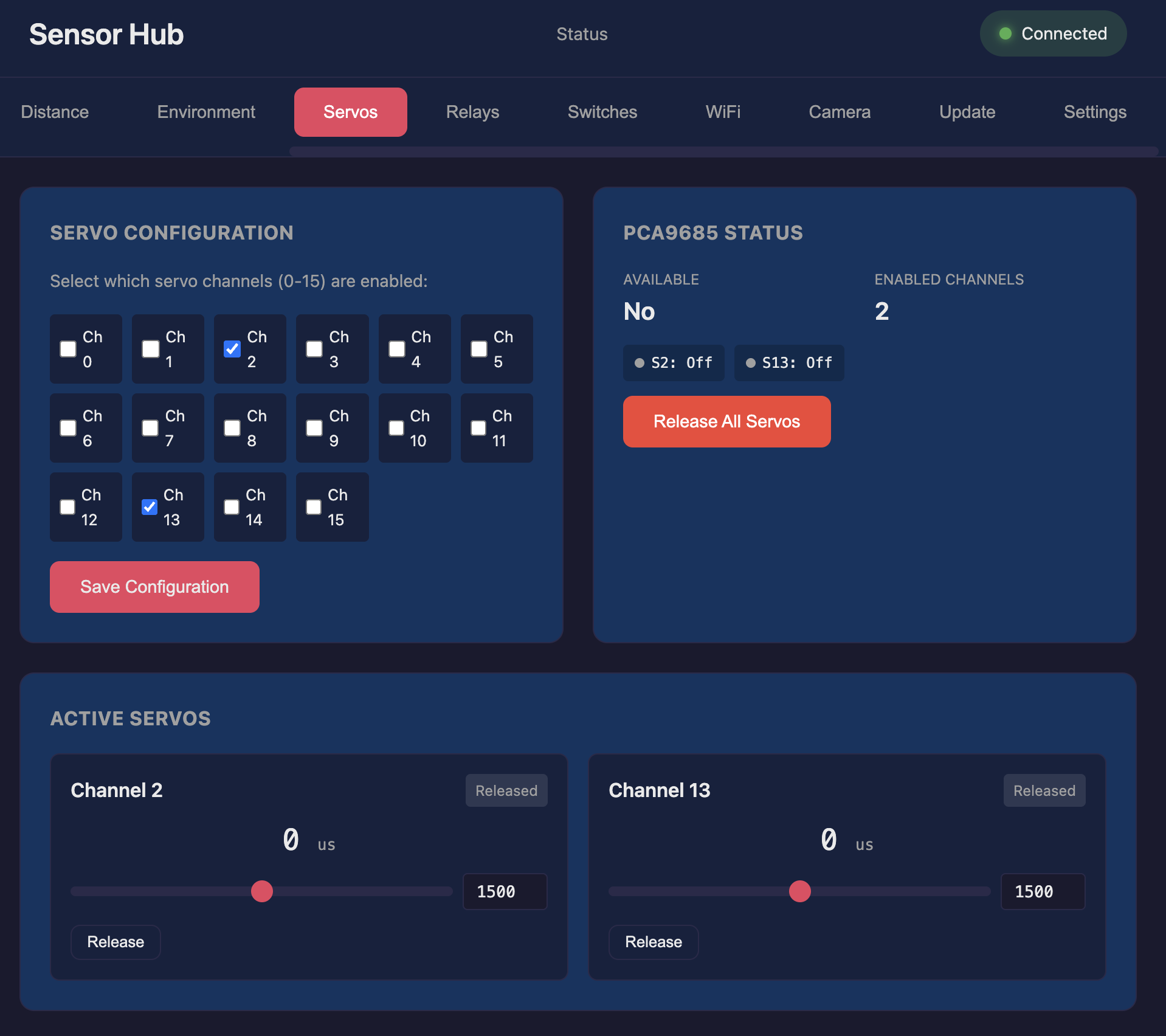
Task: Click Release All Servos button
Action: tap(726, 421)
